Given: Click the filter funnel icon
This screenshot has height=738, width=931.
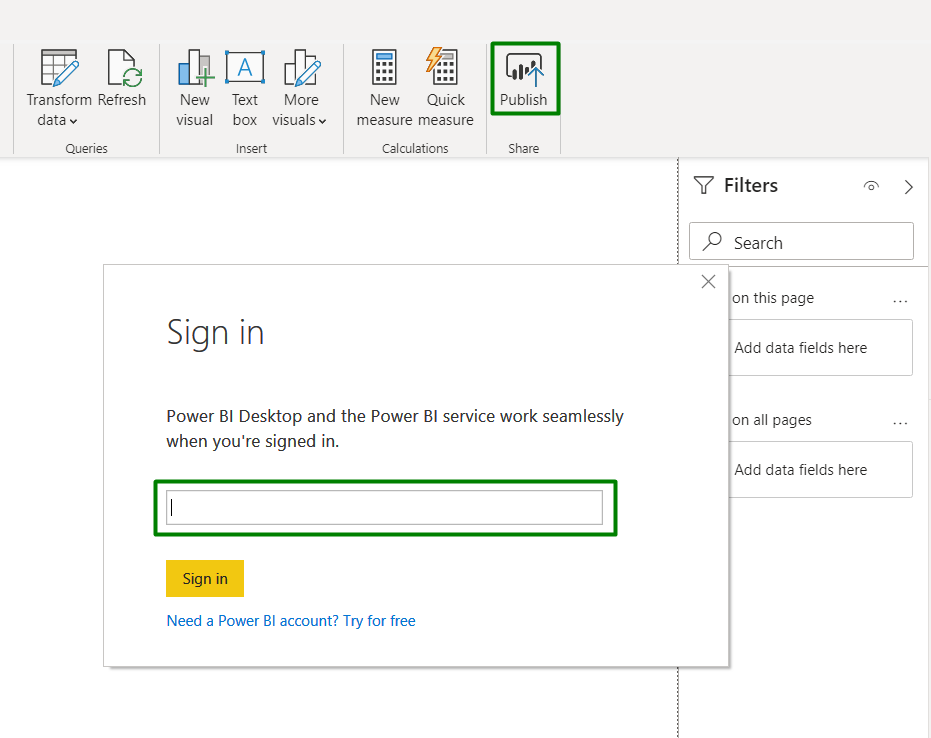Looking at the screenshot, I should pos(704,186).
